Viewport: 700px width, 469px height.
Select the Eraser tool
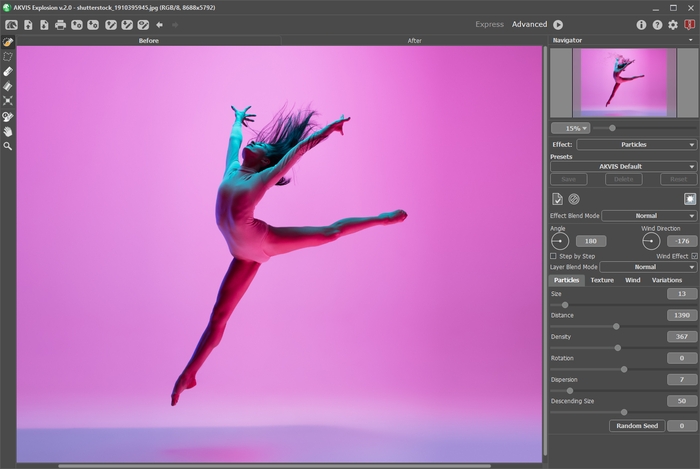click(x=8, y=71)
